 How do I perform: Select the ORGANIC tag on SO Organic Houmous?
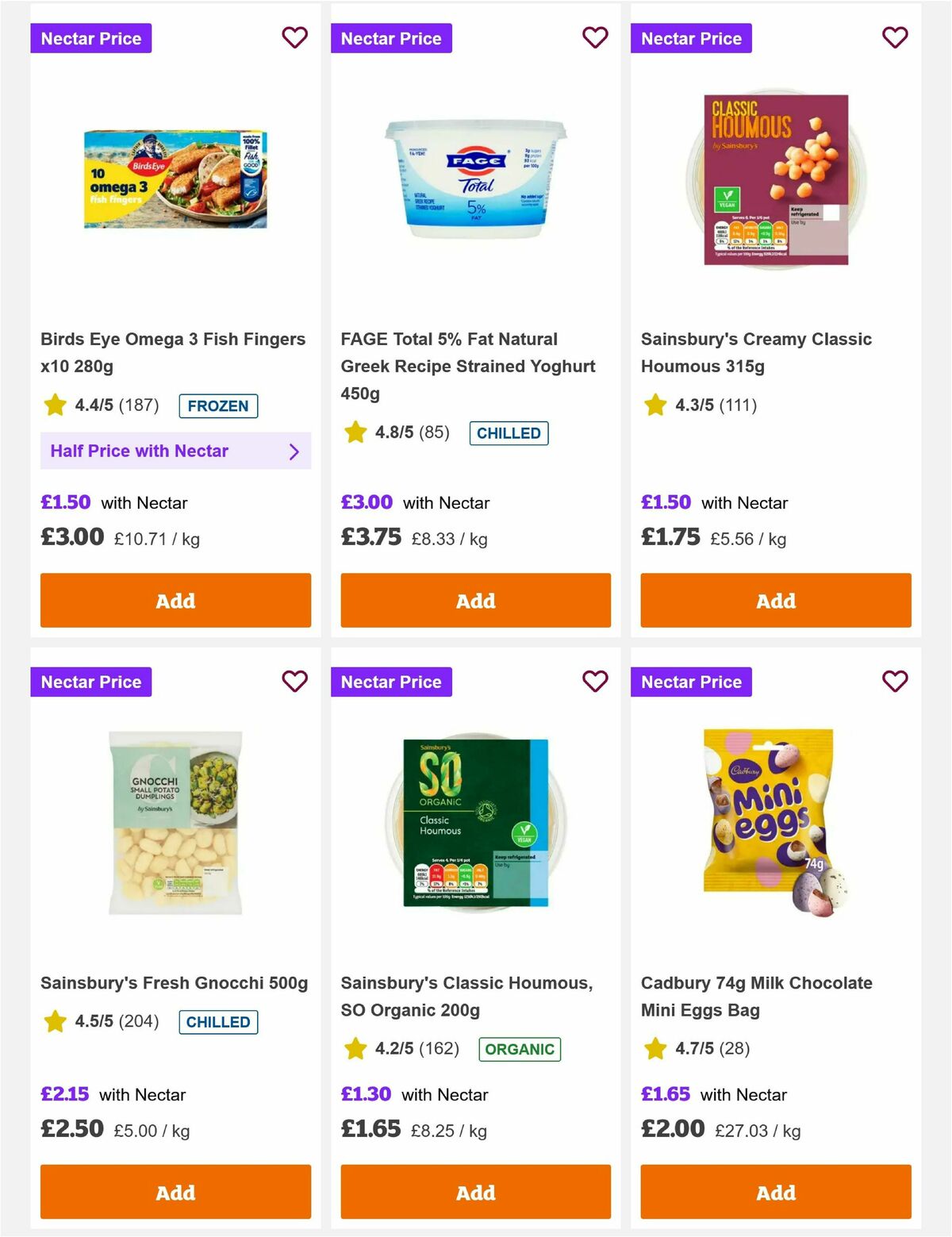pyautogui.click(x=520, y=1048)
